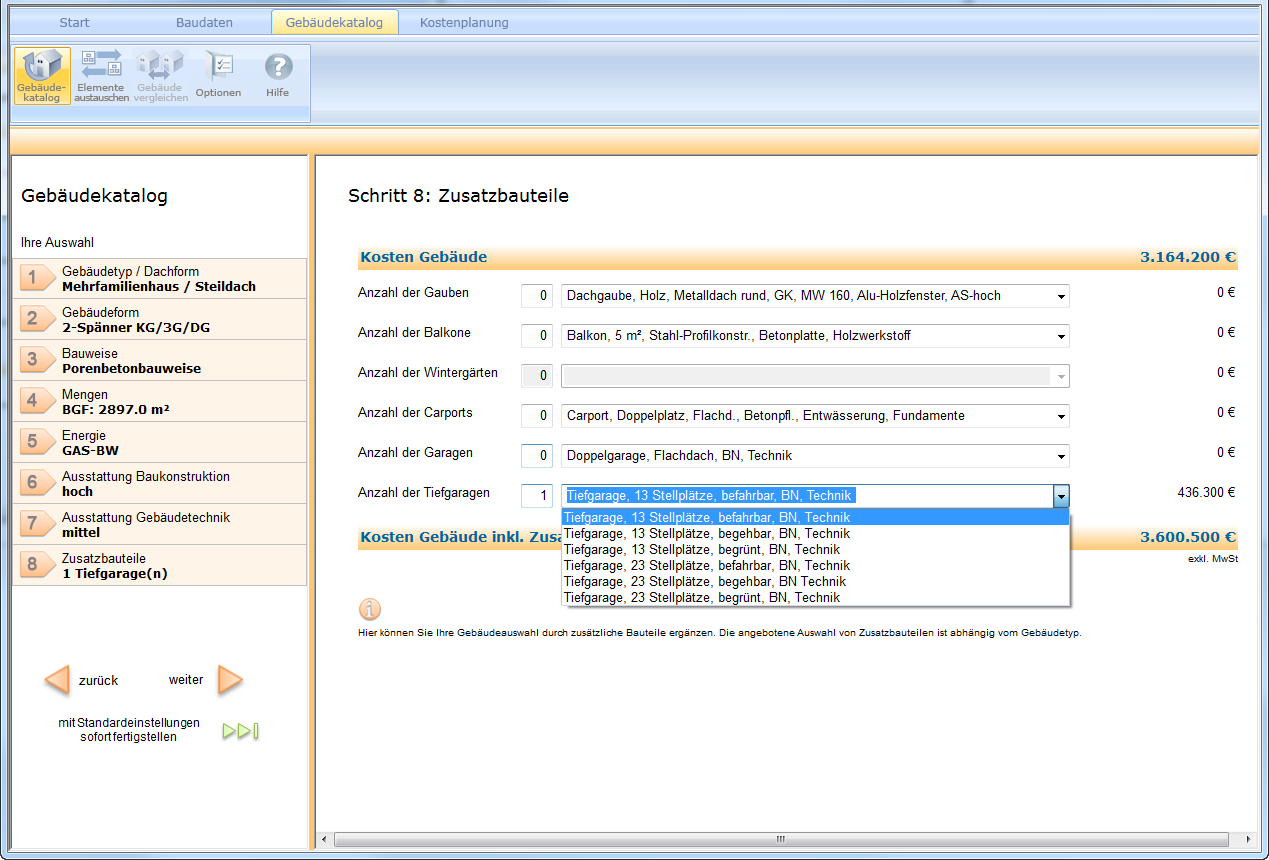Expand the Gauben type dropdown
This screenshot has width=1269, height=860.
pyautogui.click(x=1060, y=296)
